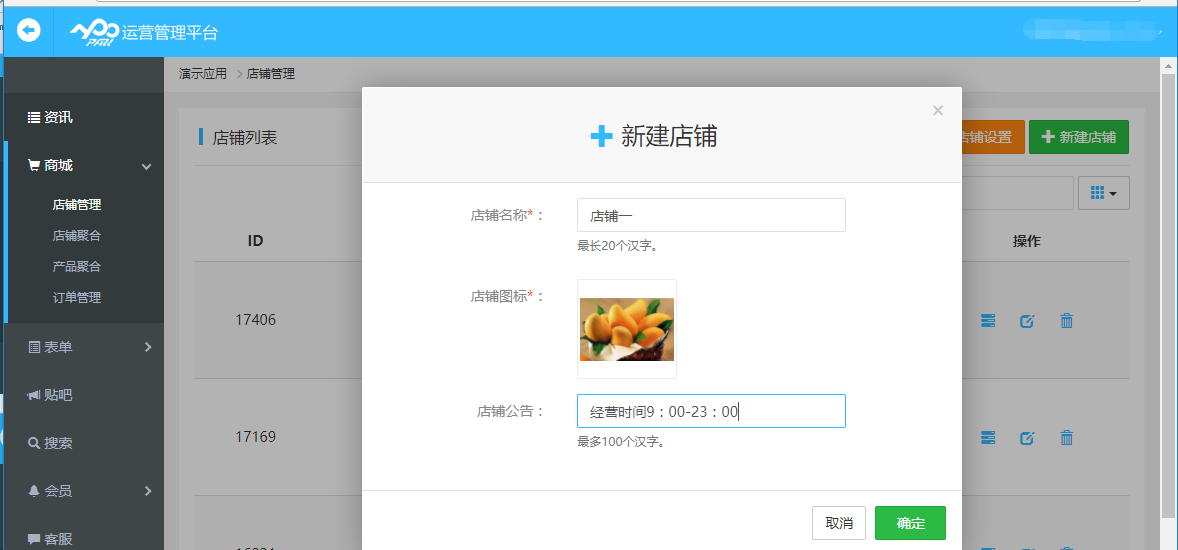
Task: Select 产品聚合 from the sidebar
Action: (77, 267)
